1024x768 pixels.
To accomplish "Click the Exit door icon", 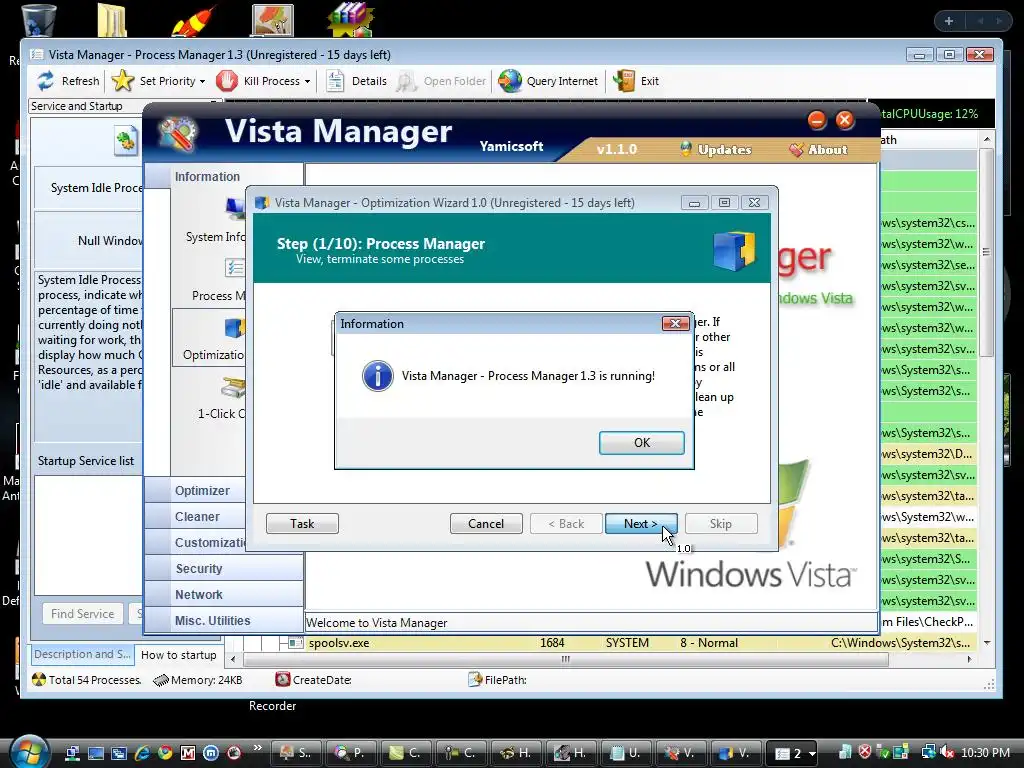I will click(624, 81).
